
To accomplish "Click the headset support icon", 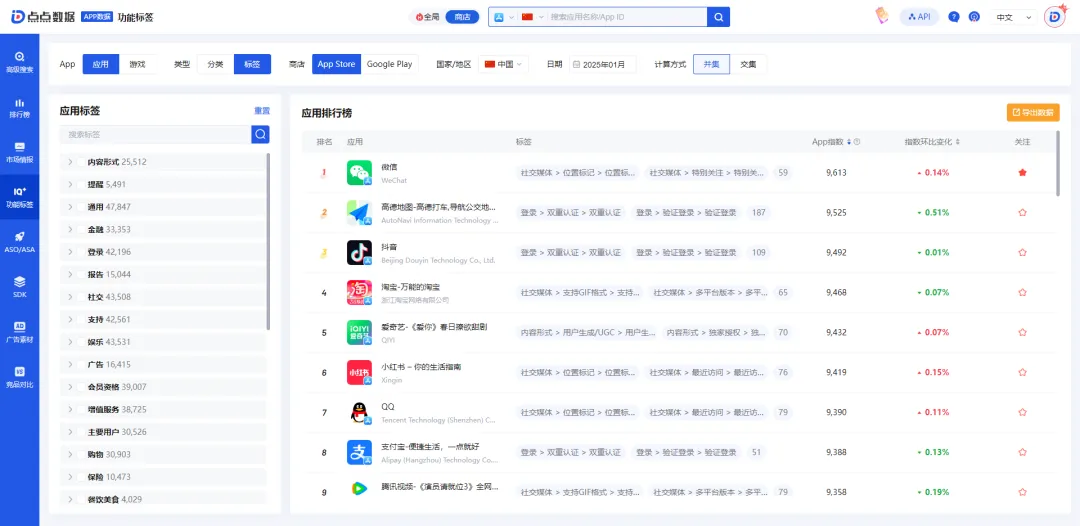I will pyautogui.click(x=974, y=17).
